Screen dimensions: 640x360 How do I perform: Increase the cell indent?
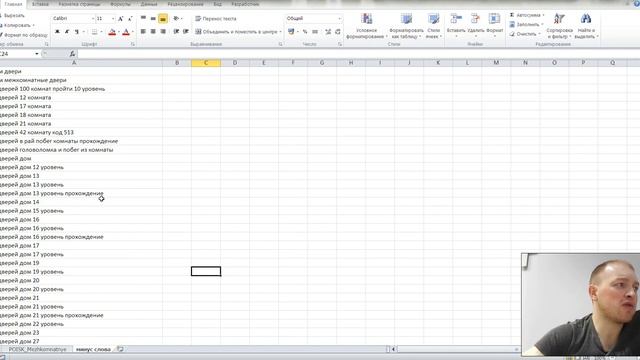coord(186,31)
